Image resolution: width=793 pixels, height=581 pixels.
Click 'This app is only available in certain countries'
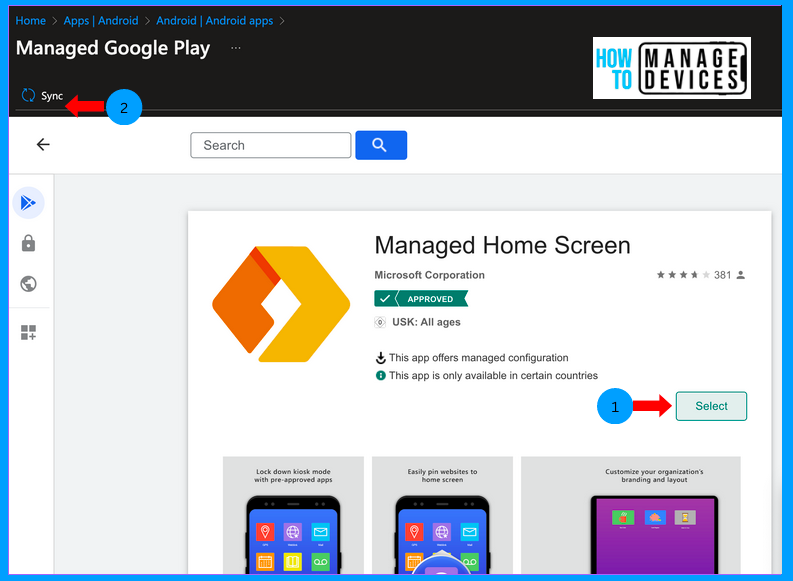click(x=493, y=376)
